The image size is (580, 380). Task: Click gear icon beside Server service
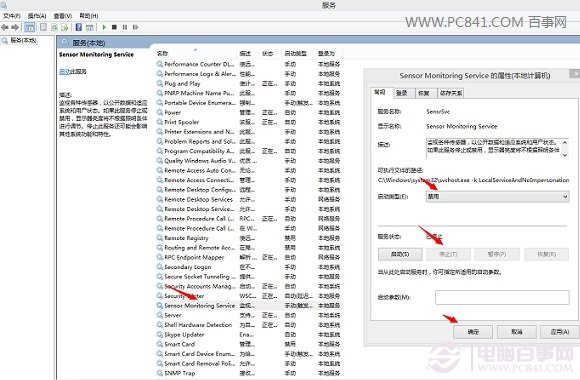159,315
